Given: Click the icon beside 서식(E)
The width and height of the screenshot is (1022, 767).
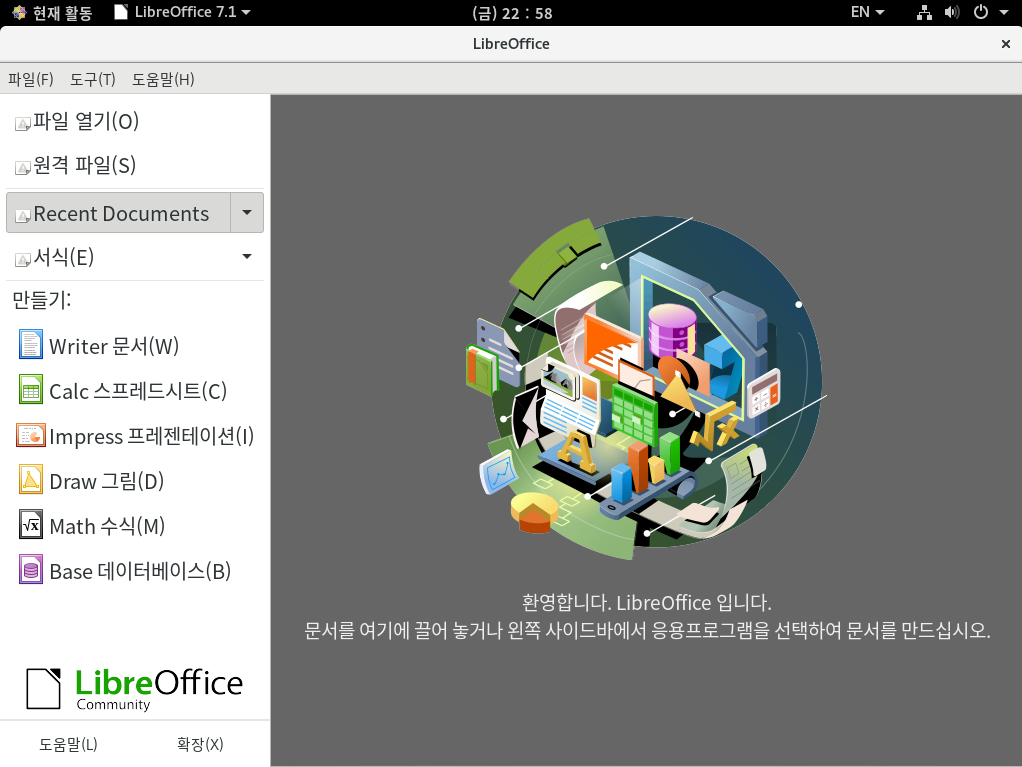Looking at the screenshot, I should 23,260.
